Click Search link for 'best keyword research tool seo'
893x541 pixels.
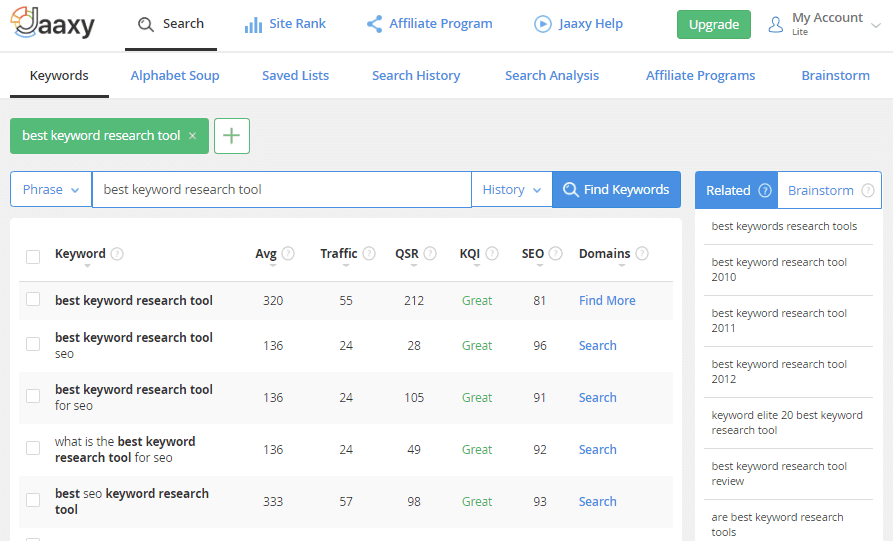coord(597,346)
